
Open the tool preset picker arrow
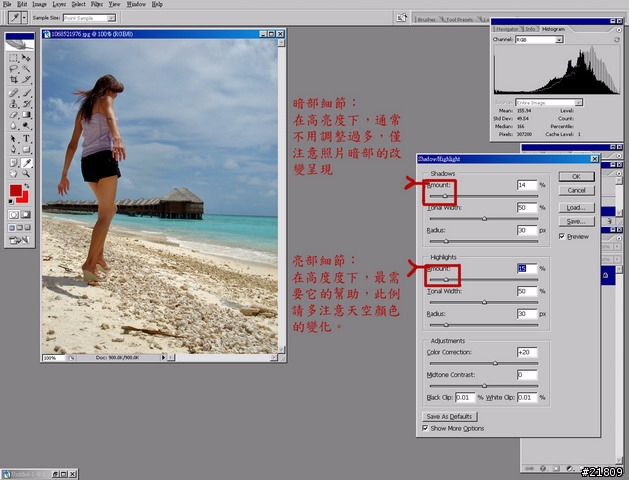(x=24, y=18)
